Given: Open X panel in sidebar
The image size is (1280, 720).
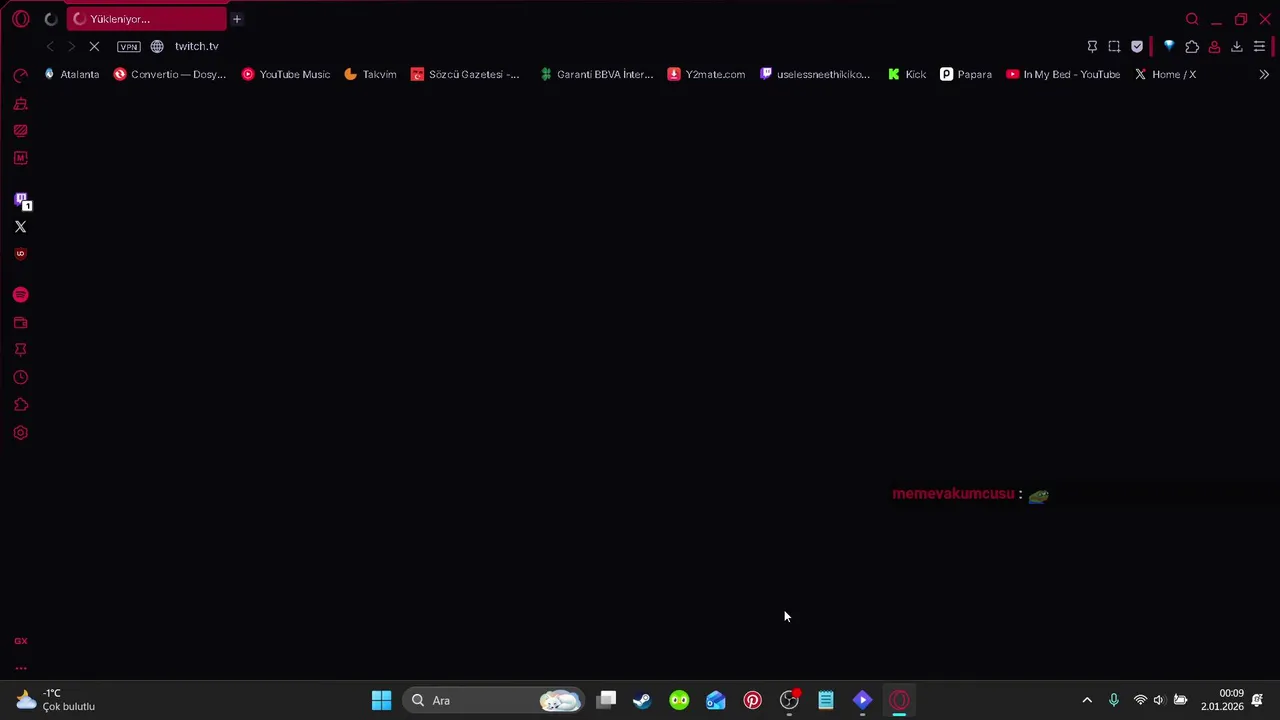Looking at the screenshot, I should tap(20, 227).
